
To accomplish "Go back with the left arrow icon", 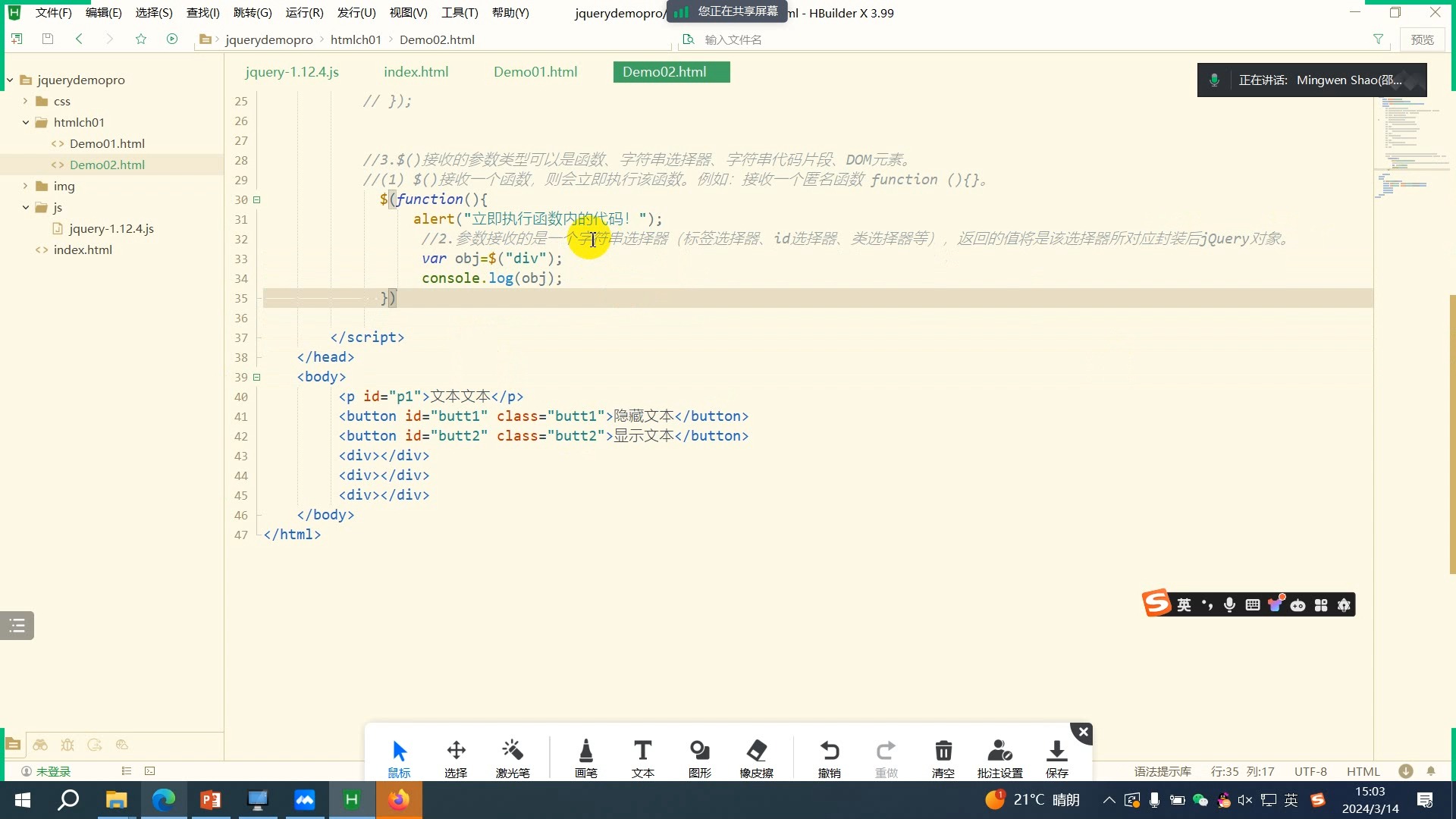I will click(x=79, y=39).
